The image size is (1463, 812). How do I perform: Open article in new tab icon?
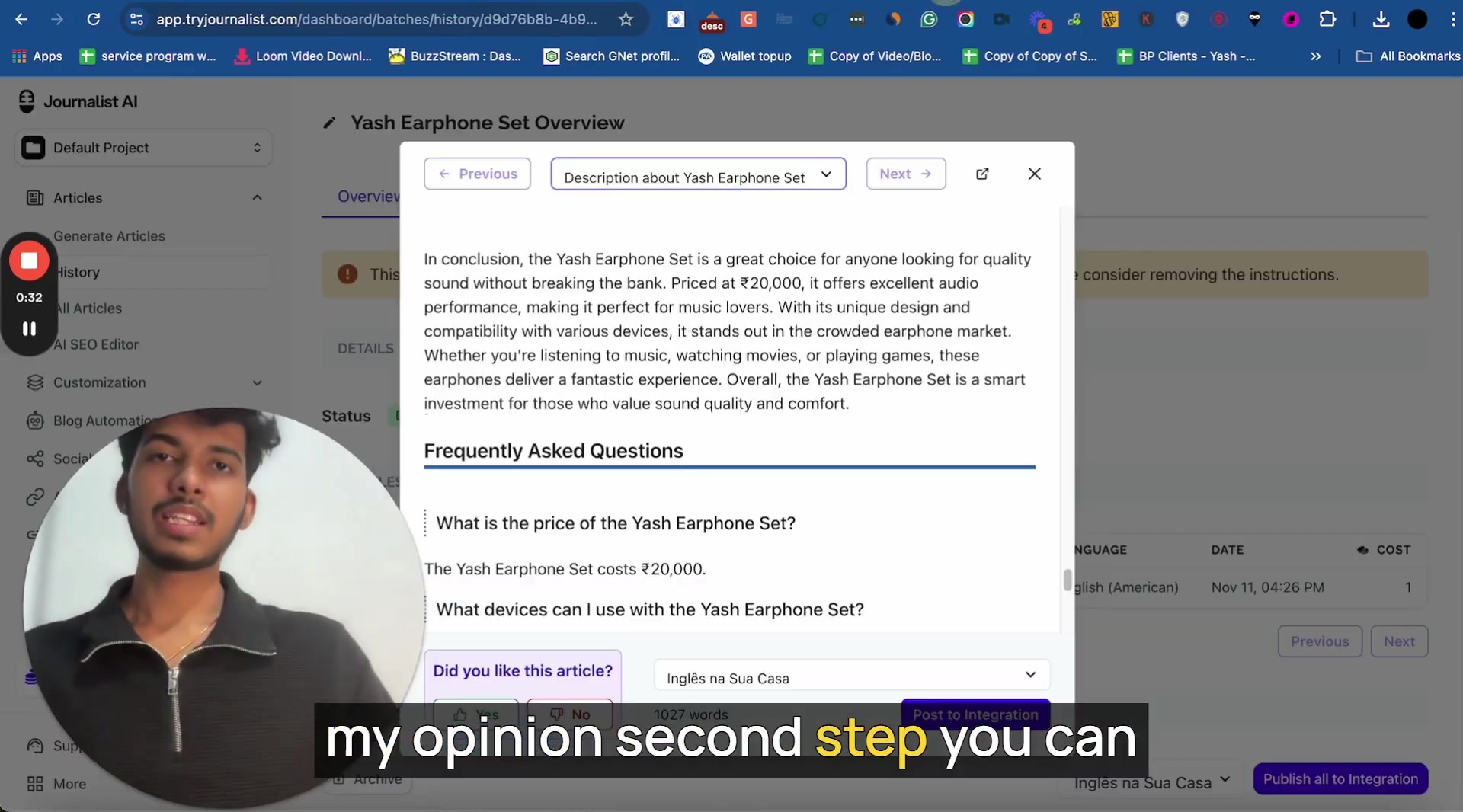[982, 174]
